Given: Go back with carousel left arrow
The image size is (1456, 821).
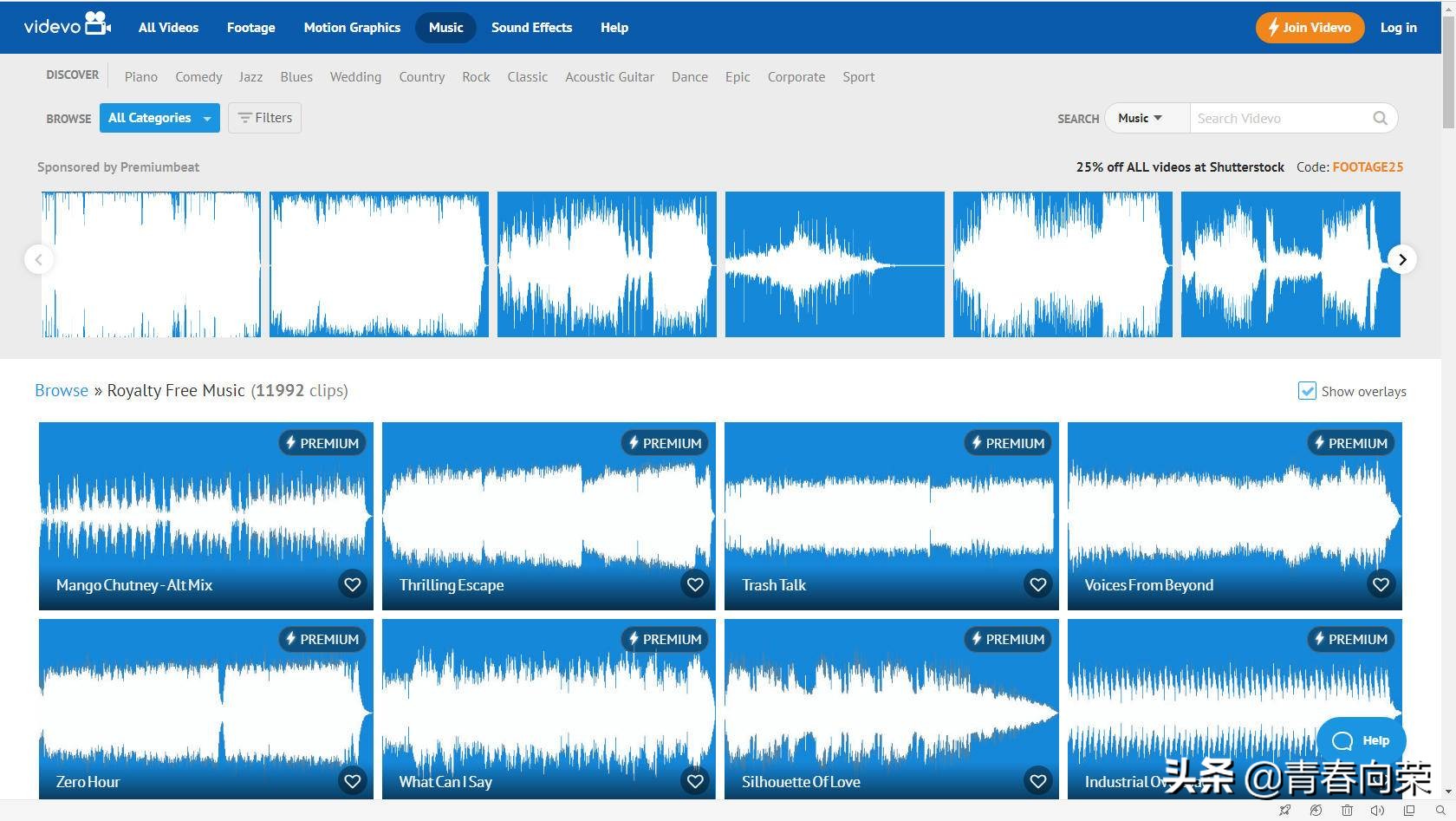Looking at the screenshot, I should click(x=39, y=259).
